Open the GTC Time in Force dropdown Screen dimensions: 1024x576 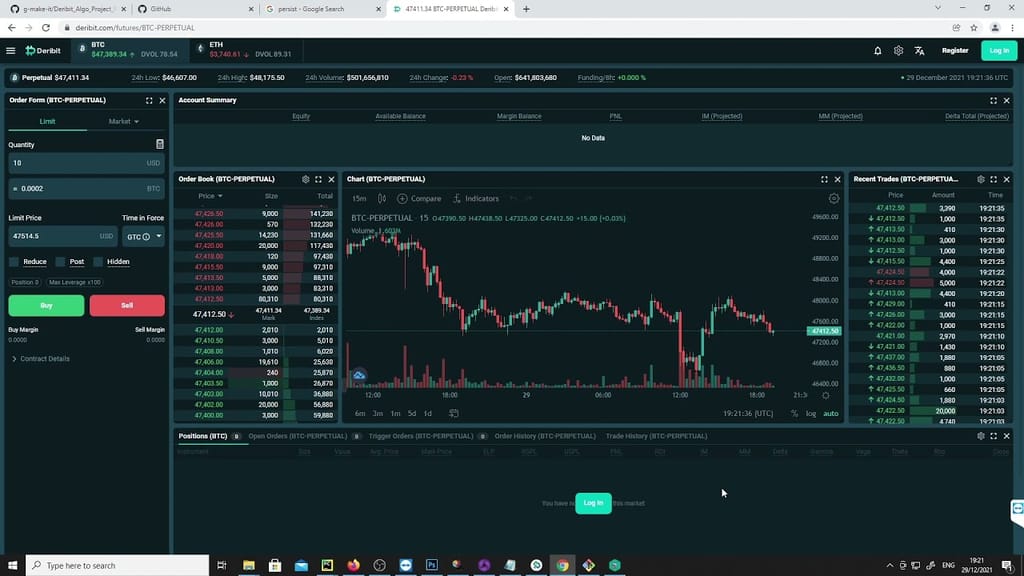[x=142, y=236]
